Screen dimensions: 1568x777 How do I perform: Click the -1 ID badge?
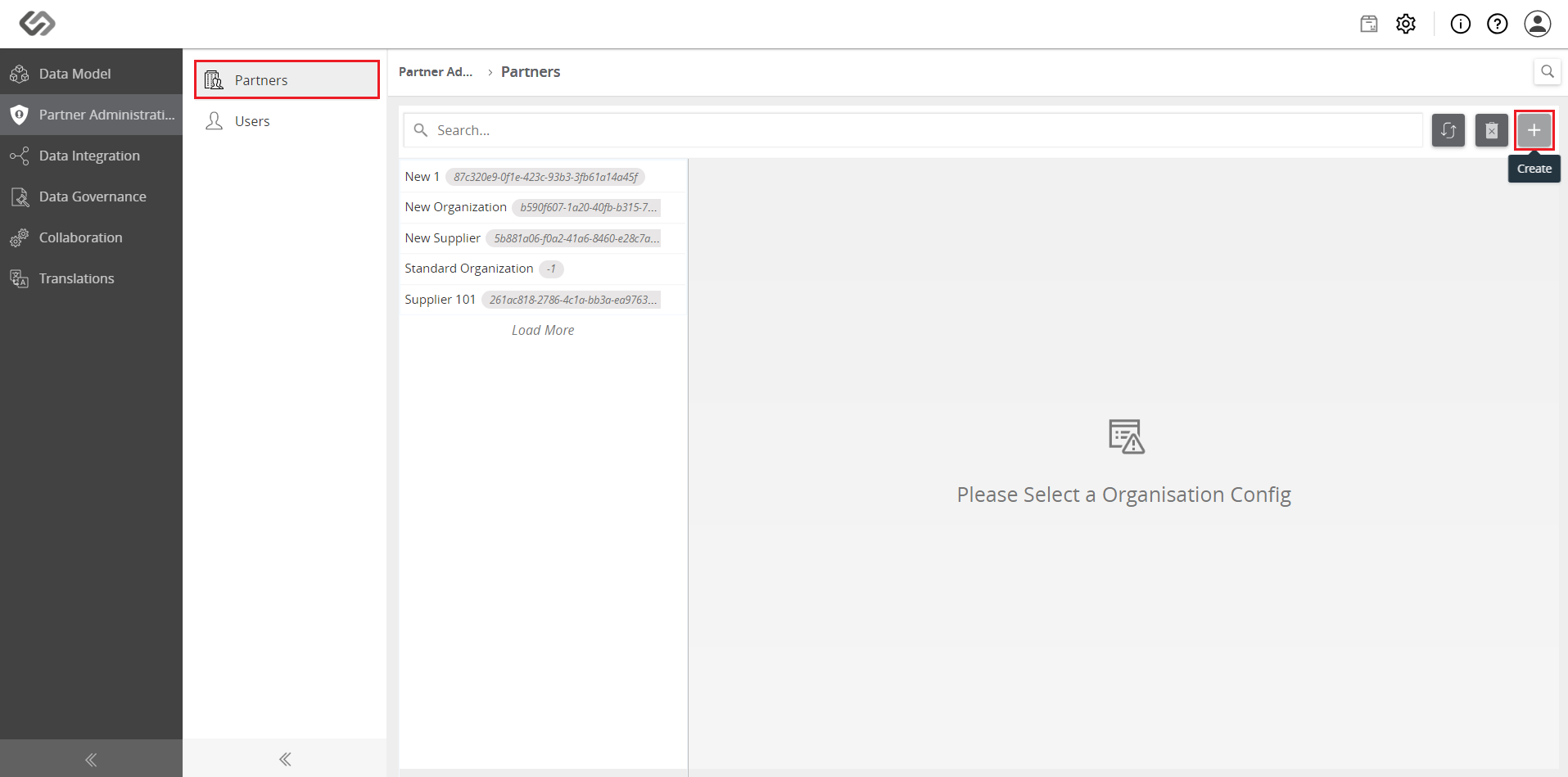tap(551, 269)
